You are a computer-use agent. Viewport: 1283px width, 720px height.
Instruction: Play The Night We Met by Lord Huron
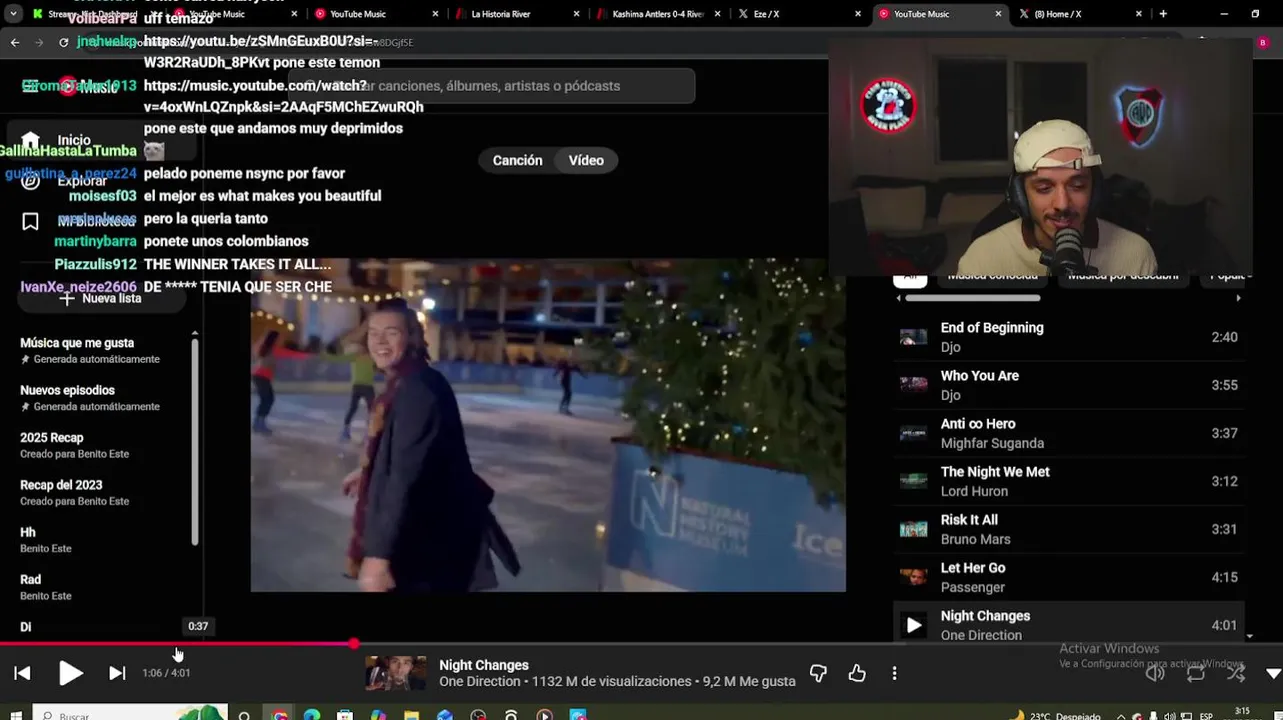1068,481
